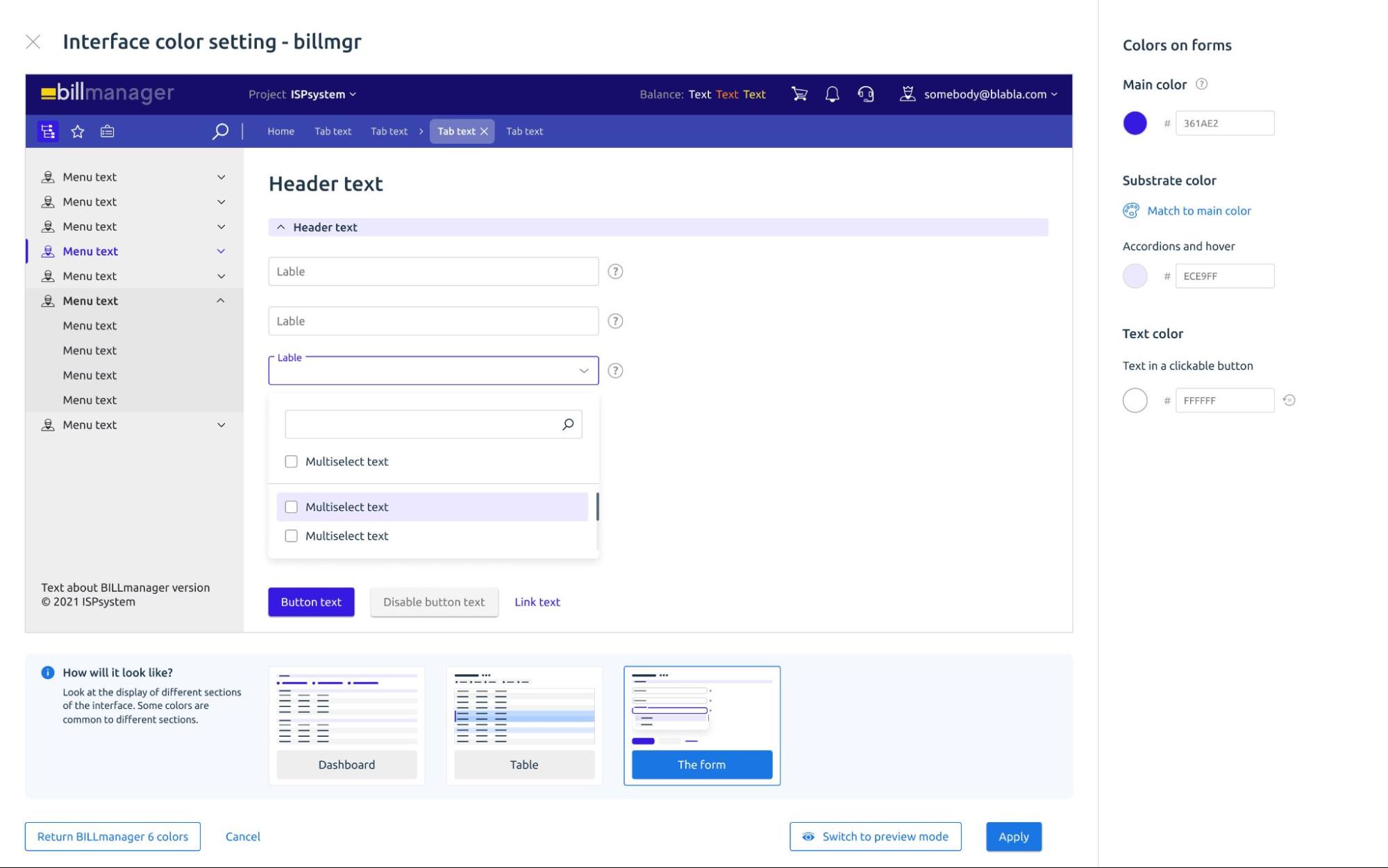Screen dimensions: 1388x868
Task: Click help icon beside the second Lable field
Action: pos(615,321)
